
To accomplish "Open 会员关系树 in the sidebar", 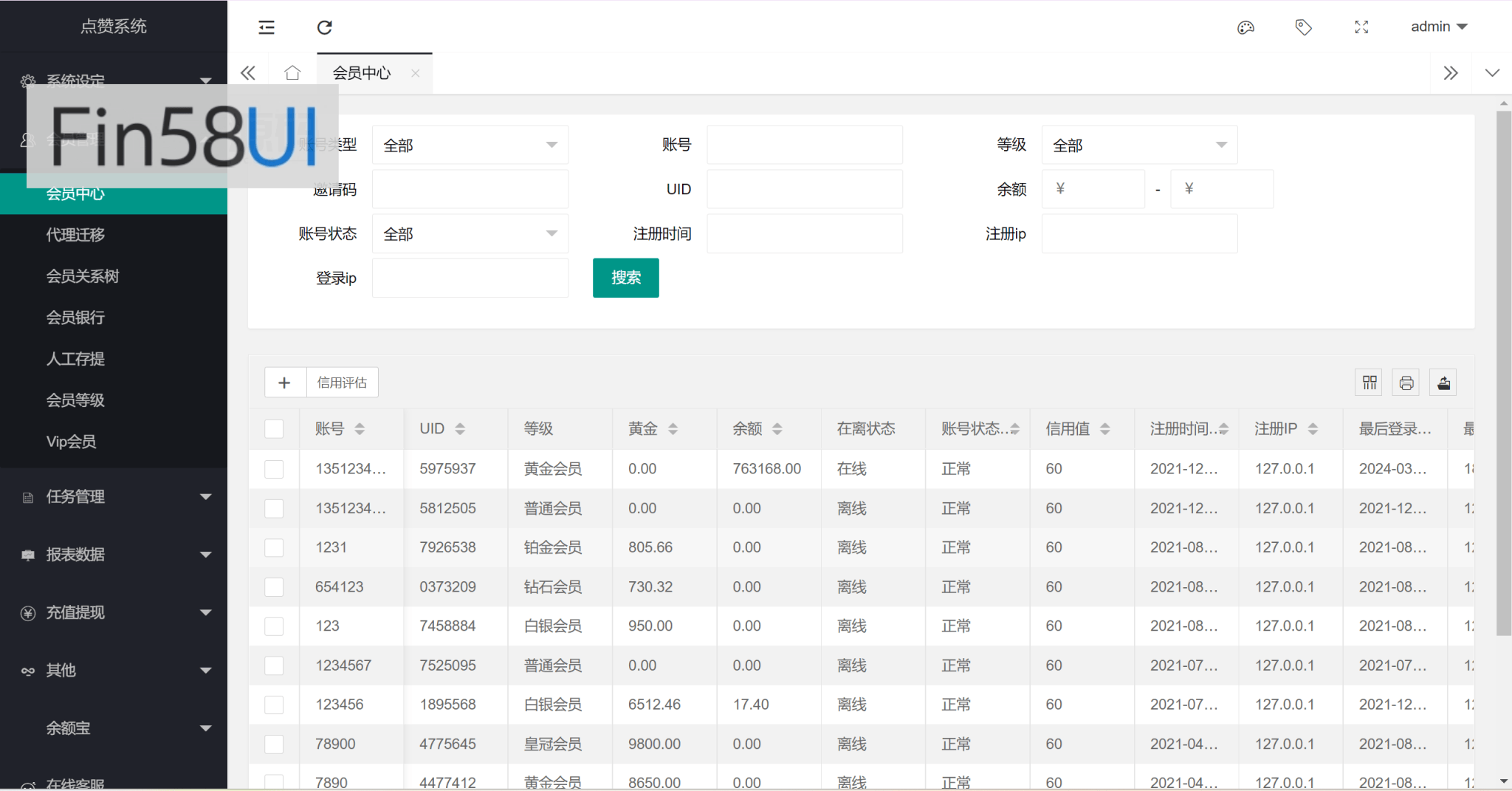I will (83, 276).
